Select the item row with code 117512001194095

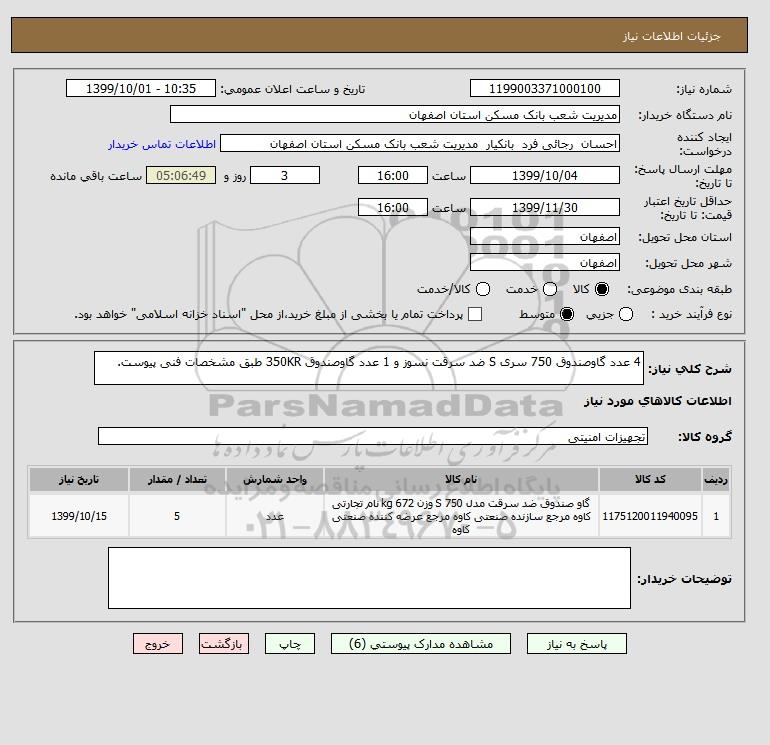379,516
